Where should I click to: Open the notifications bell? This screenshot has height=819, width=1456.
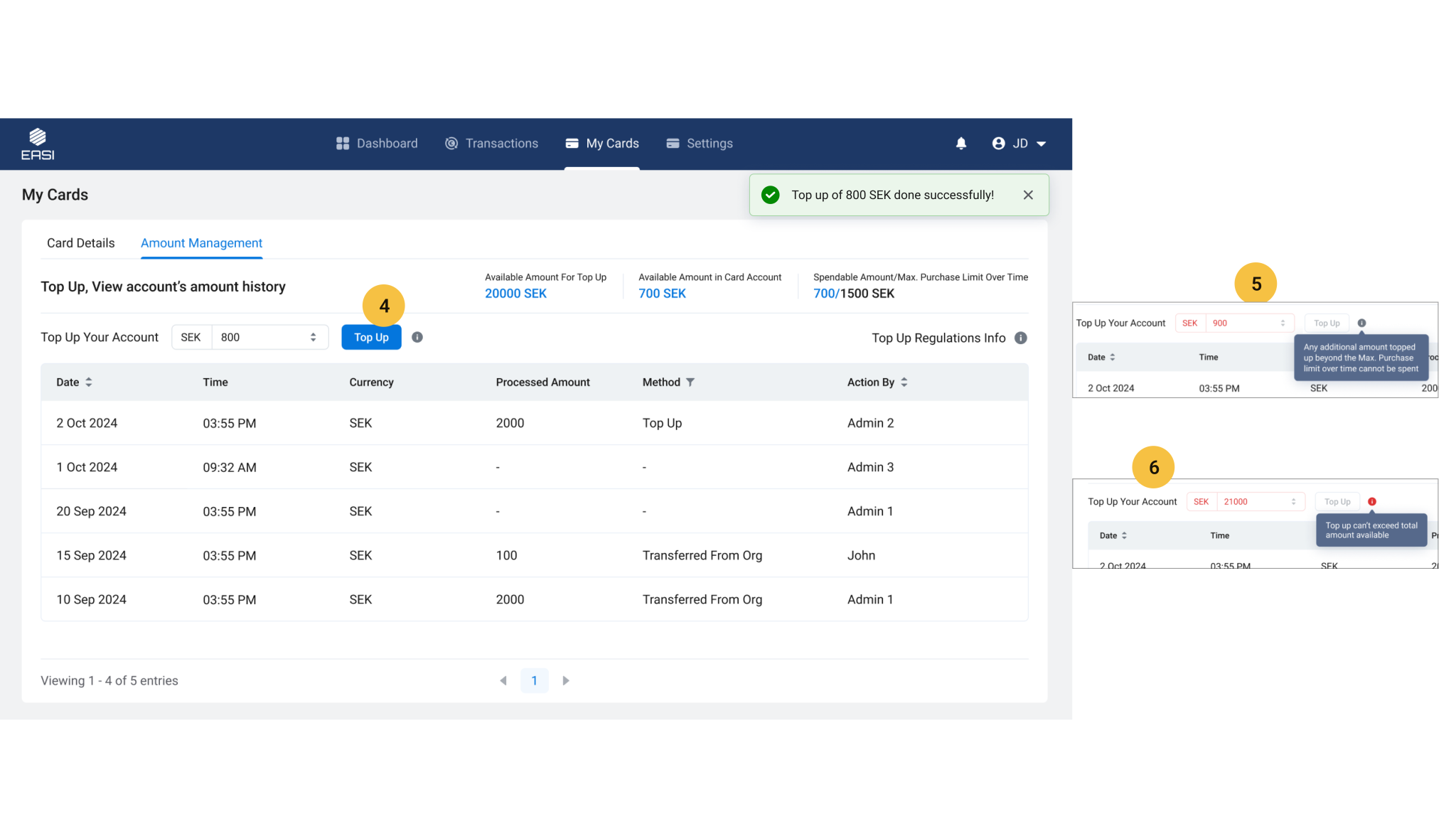(961, 144)
